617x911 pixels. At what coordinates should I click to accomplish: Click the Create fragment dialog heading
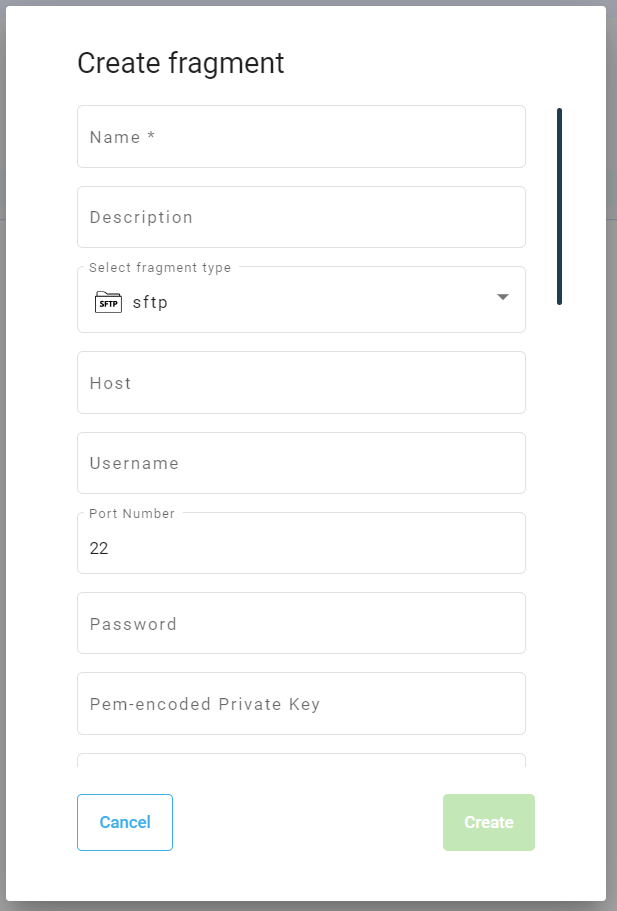tap(181, 63)
